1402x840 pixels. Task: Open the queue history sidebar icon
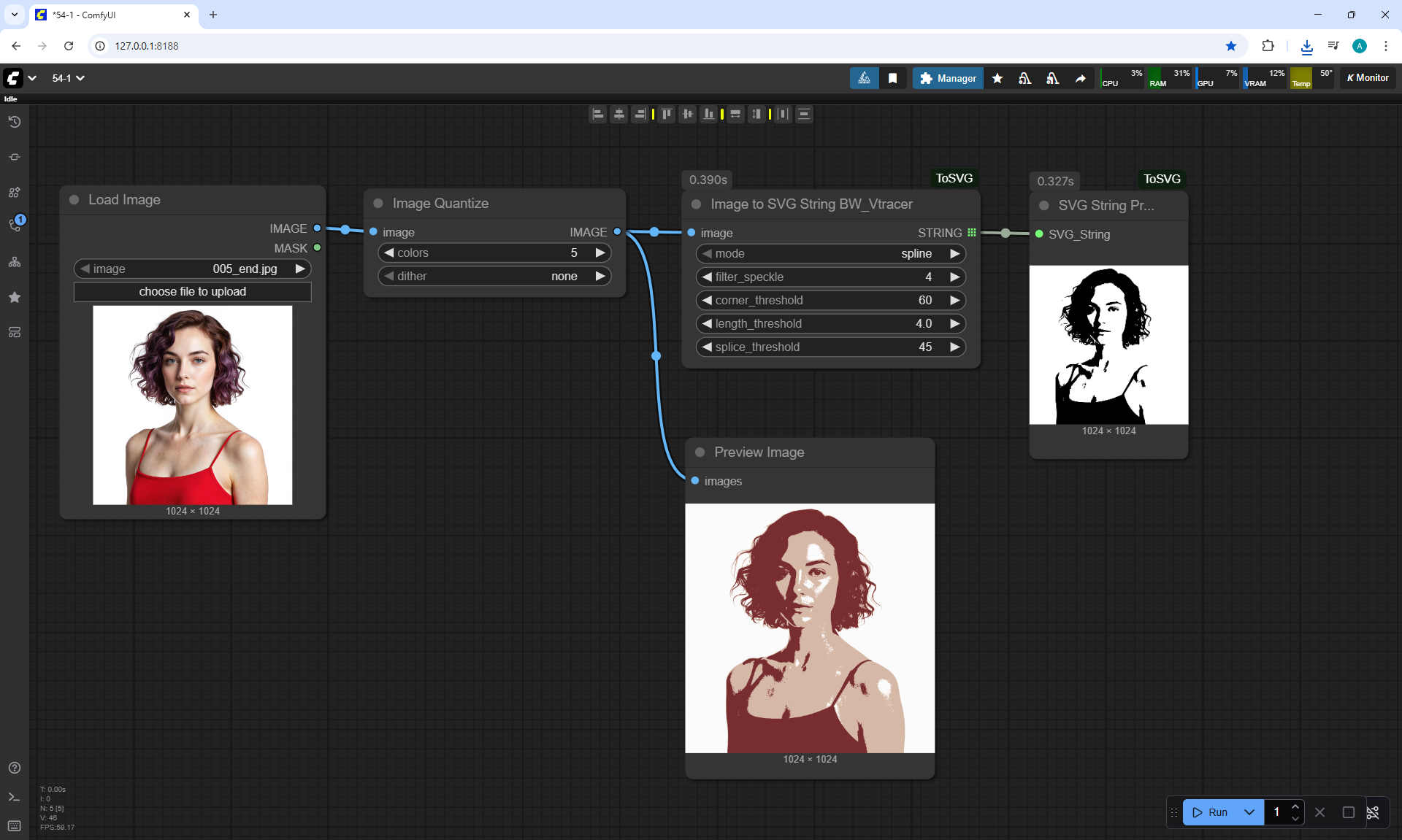coord(14,122)
